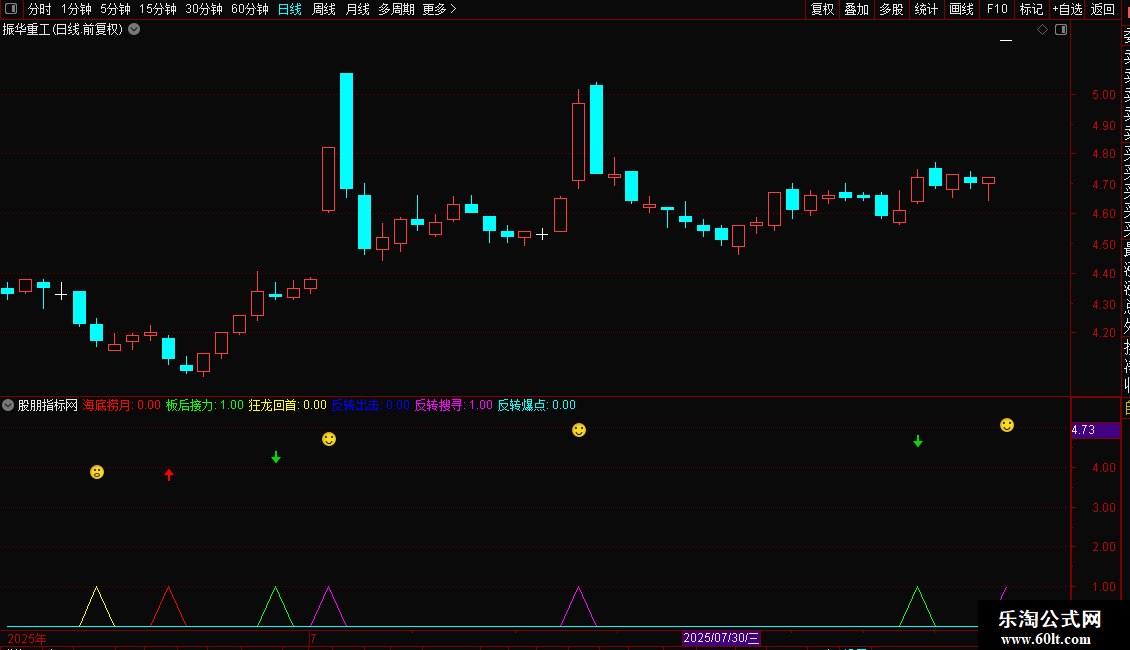Toggle the panel layout icon atop chart

point(1061,30)
